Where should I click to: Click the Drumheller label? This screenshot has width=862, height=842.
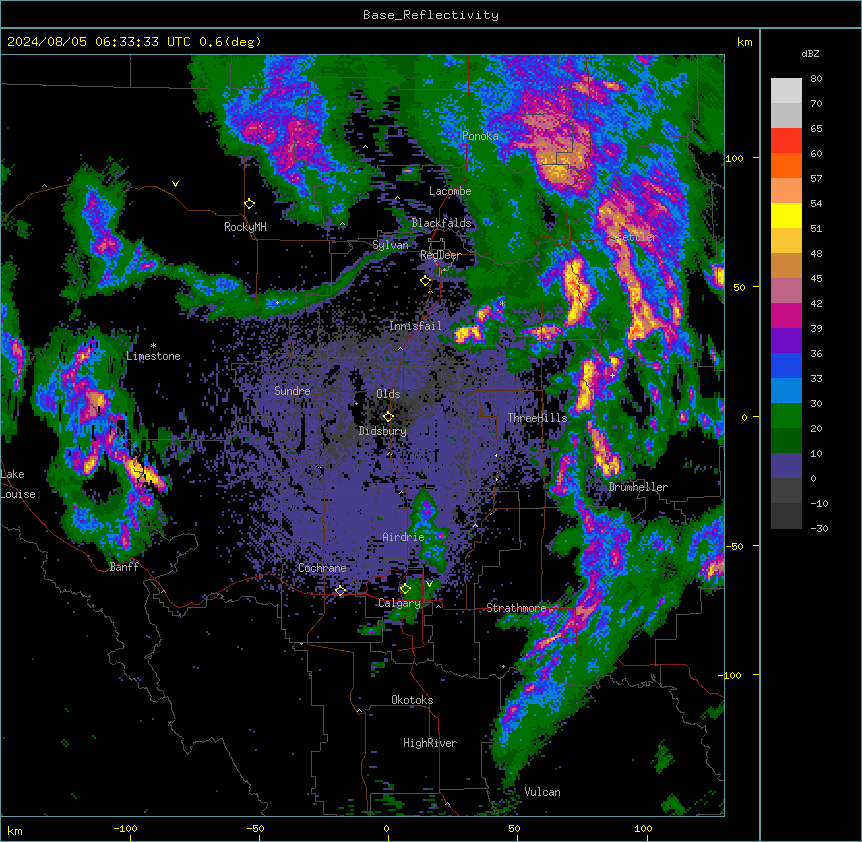click(638, 487)
